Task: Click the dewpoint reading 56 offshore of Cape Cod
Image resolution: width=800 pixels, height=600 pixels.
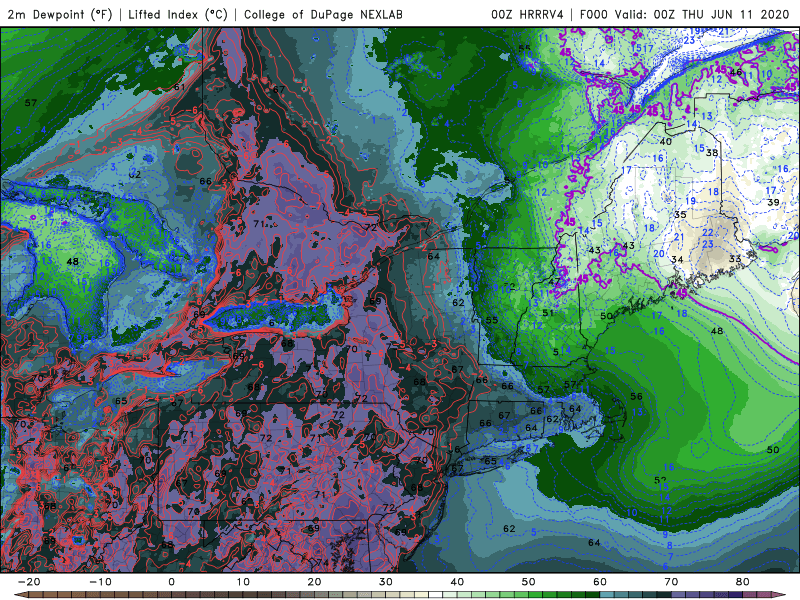Action: 636,396
